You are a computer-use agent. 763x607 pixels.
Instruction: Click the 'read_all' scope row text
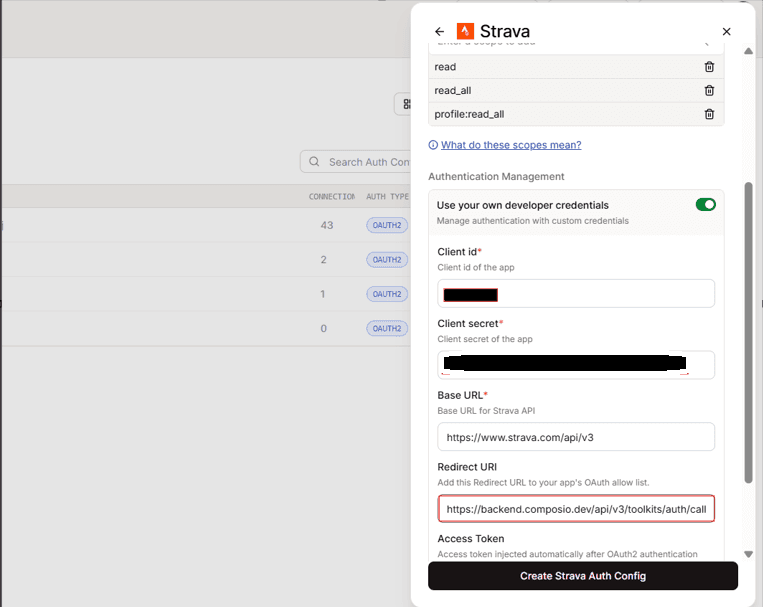453,91
